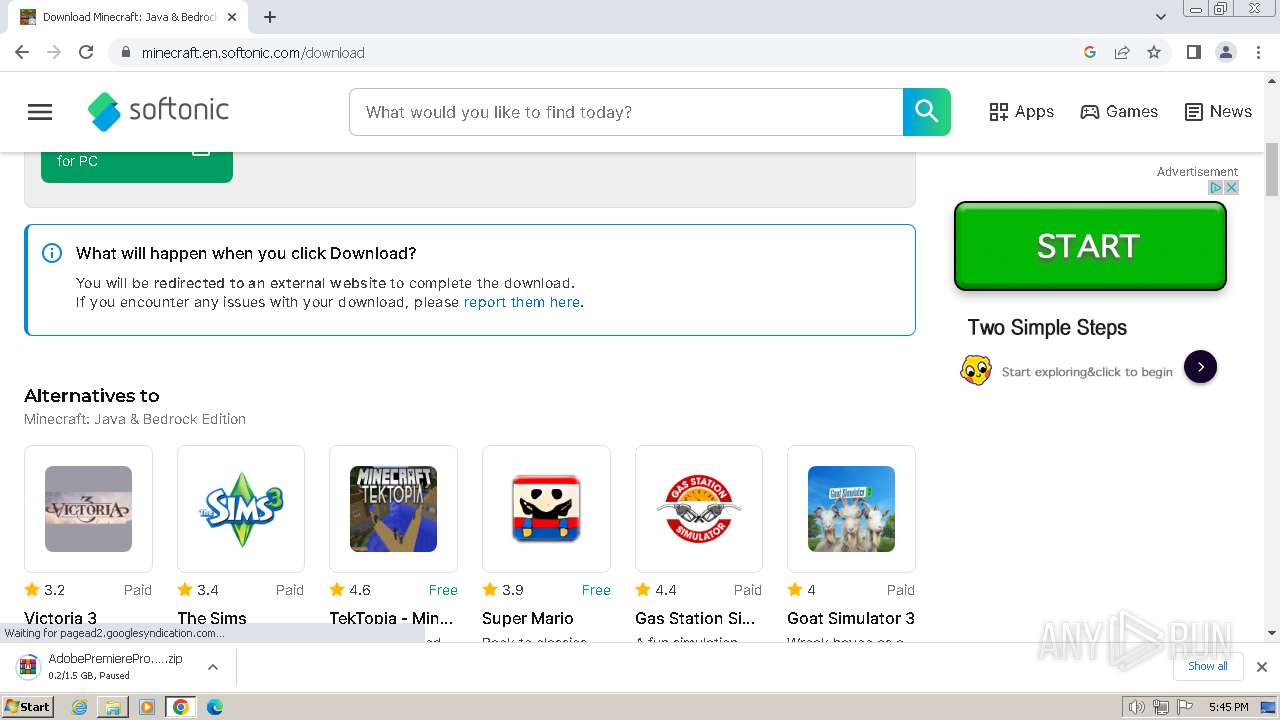The image size is (1280, 720).
Task: Click the 'Alternatives to' heading
Action: point(92,396)
